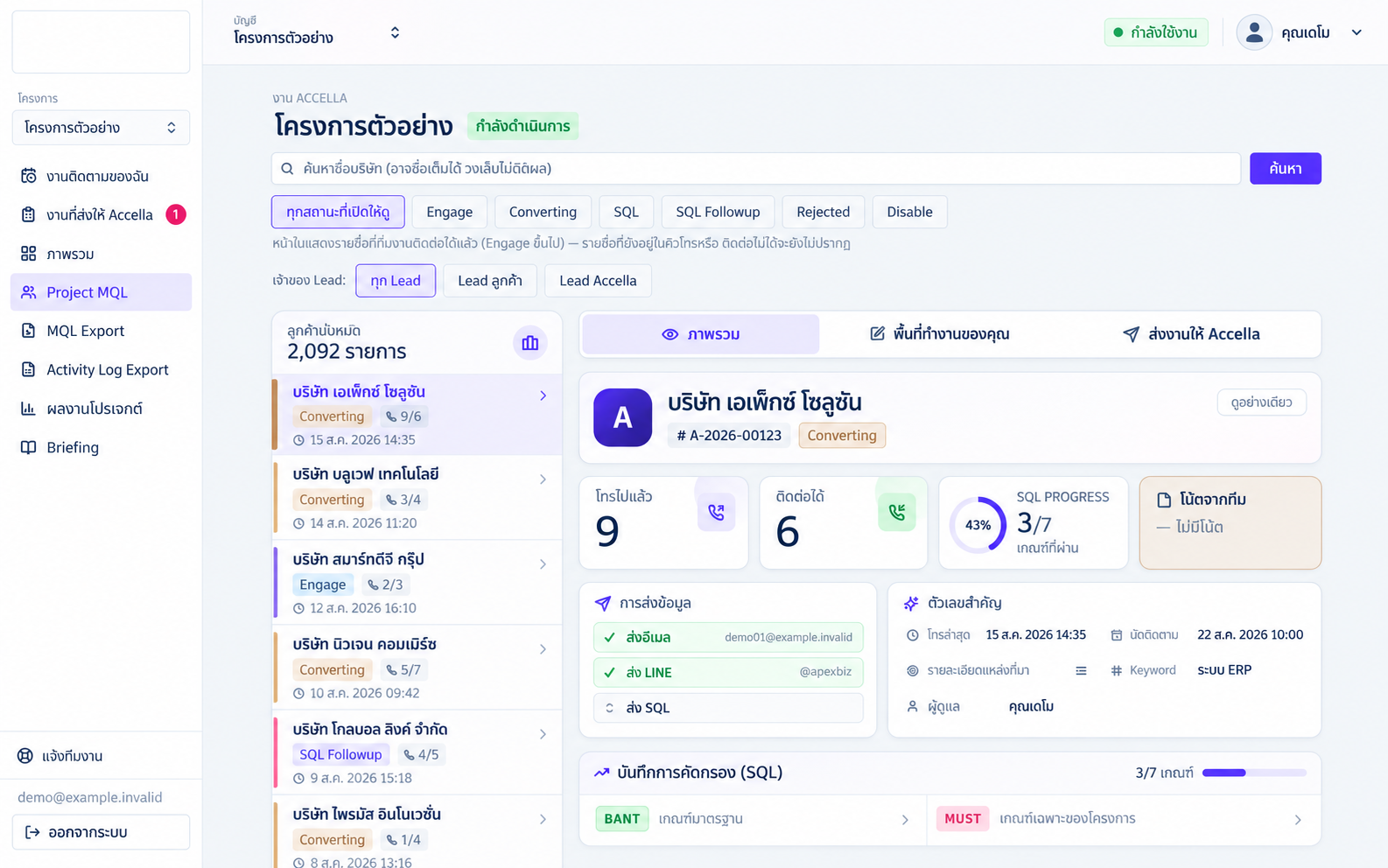Expand the MUST criteria row
The width and height of the screenshot is (1388, 868).
click(1124, 819)
